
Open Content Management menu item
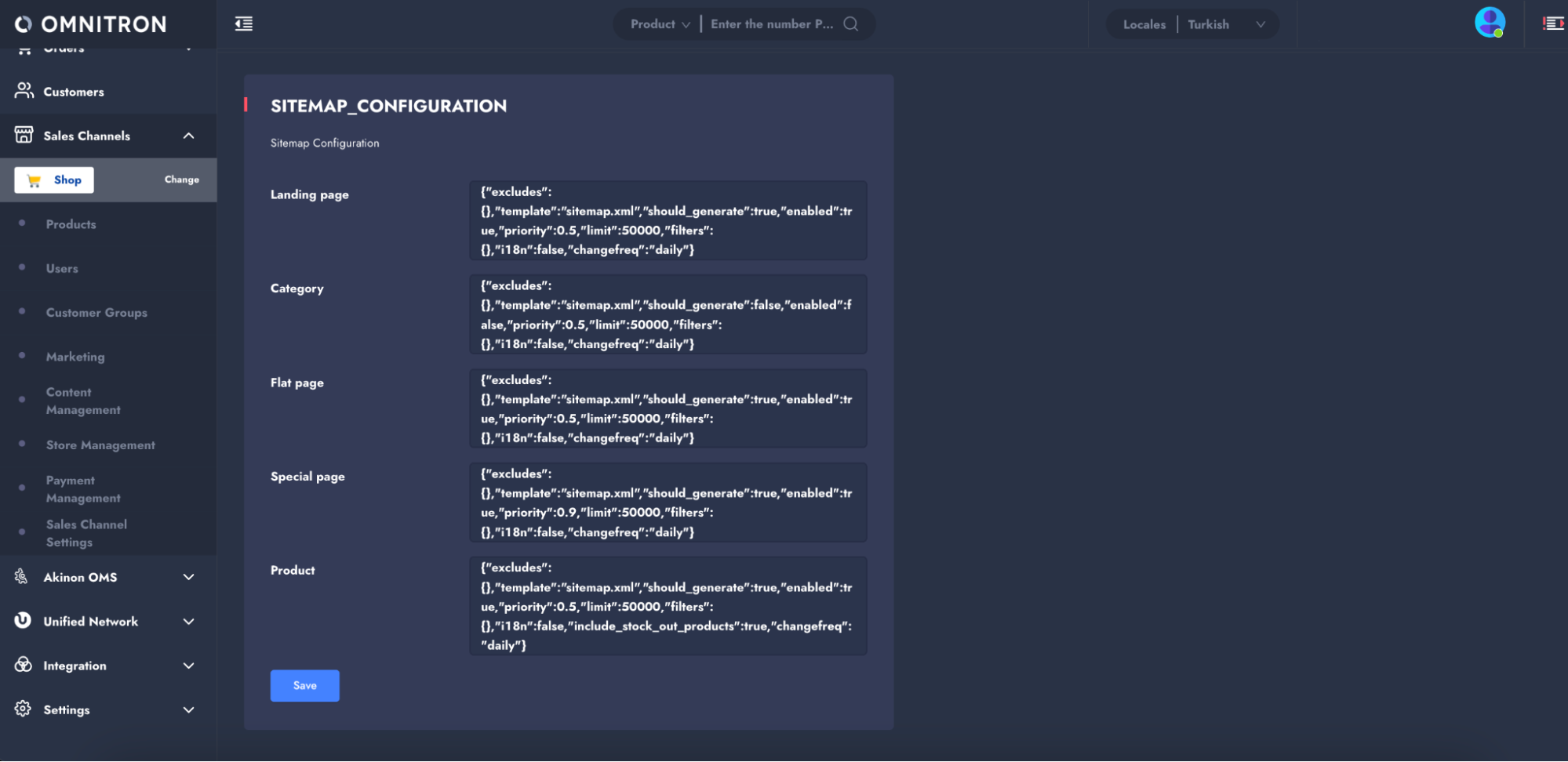[83, 401]
